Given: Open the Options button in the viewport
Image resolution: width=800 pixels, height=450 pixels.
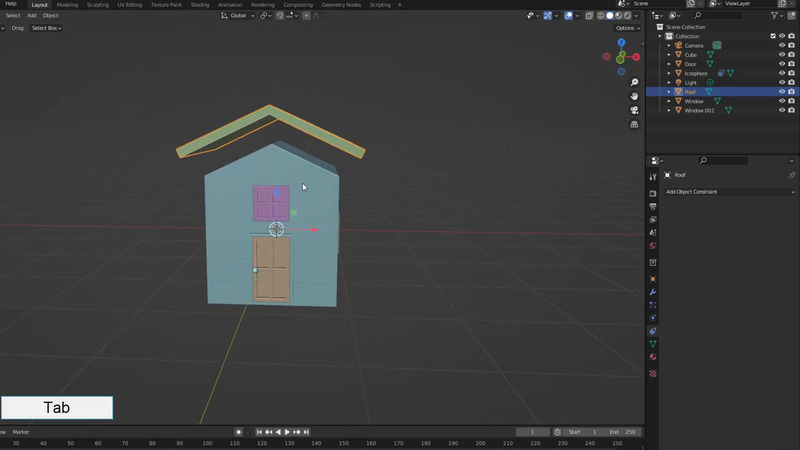Looking at the screenshot, I should [625, 28].
